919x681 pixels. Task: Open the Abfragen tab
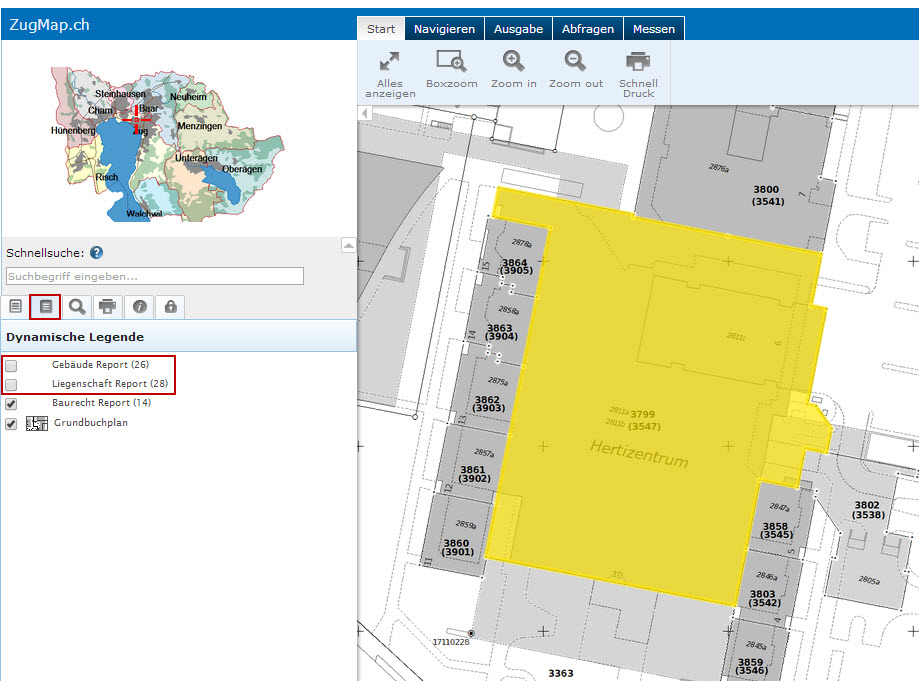588,29
